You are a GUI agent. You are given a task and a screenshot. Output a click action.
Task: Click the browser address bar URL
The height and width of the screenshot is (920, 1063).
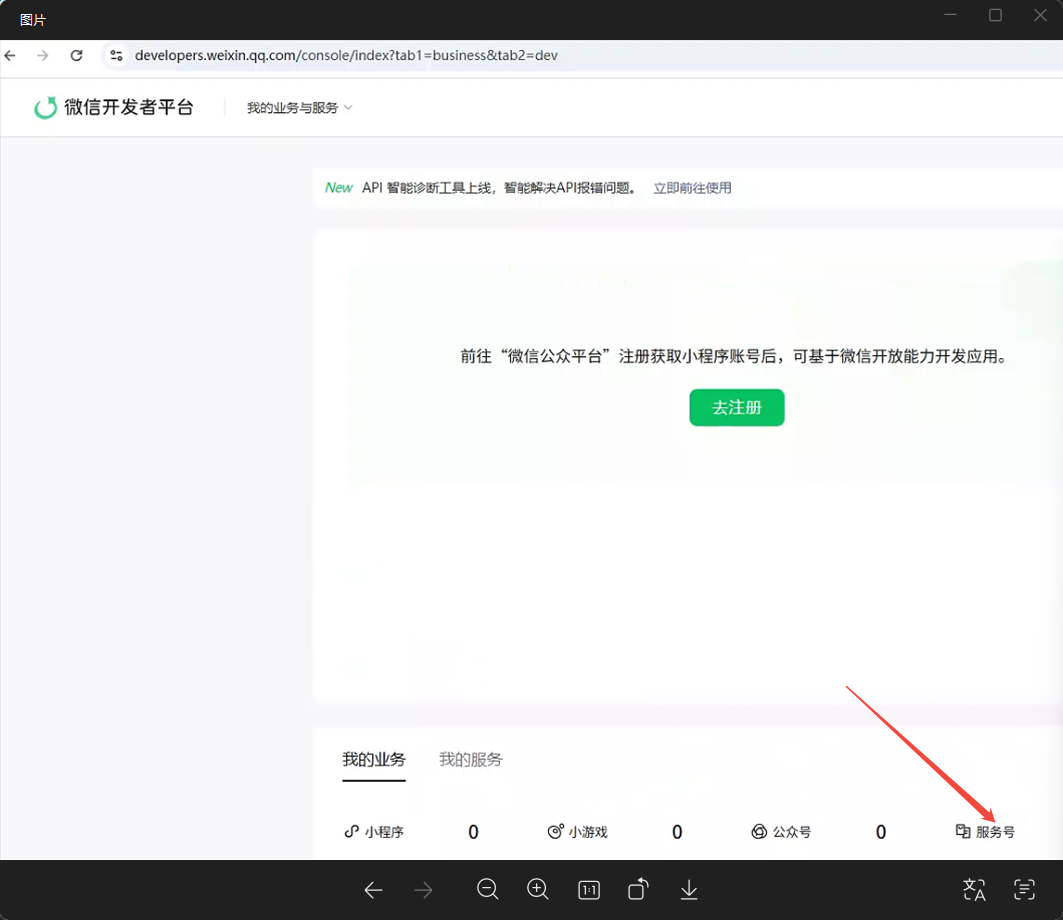(346, 56)
